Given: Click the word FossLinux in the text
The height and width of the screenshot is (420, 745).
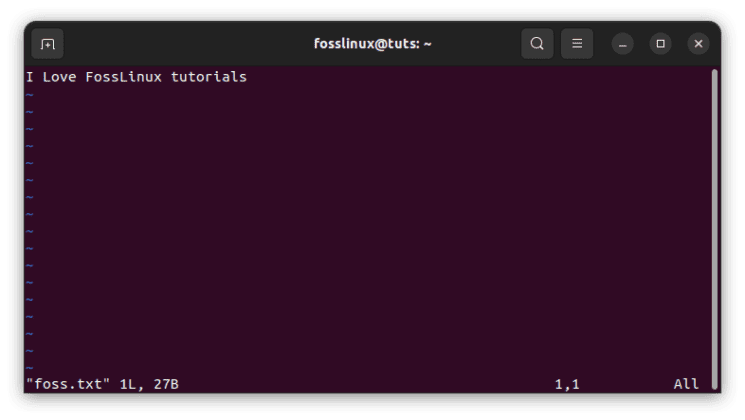Looking at the screenshot, I should click(x=124, y=77).
